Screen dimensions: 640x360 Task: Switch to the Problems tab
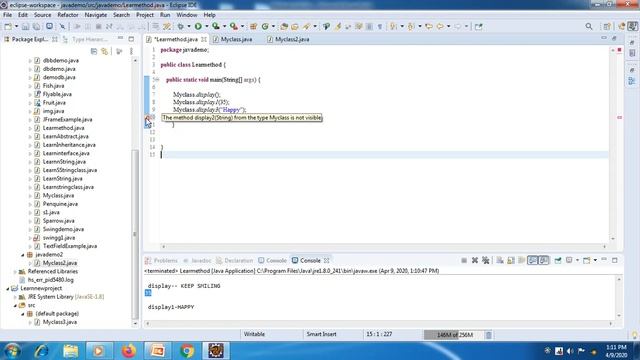coord(162,260)
